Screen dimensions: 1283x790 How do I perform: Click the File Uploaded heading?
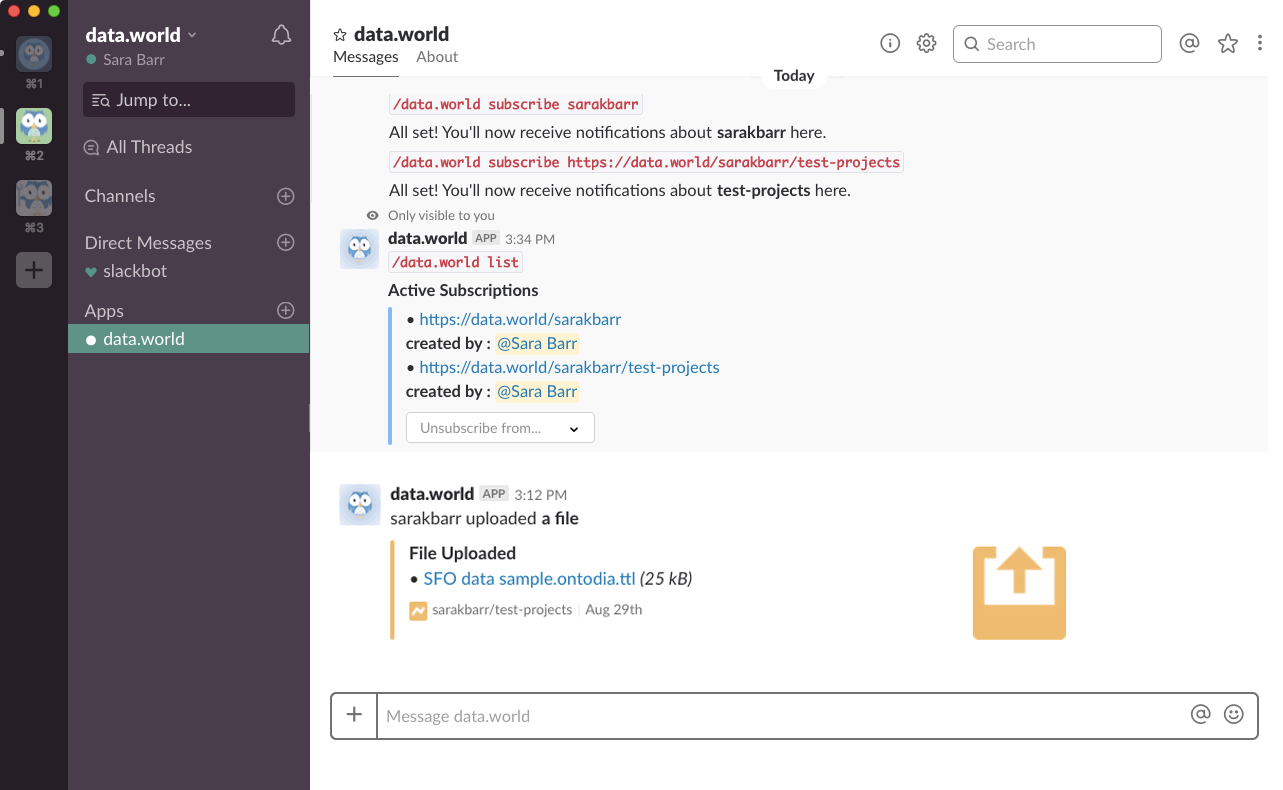click(462, 554)
